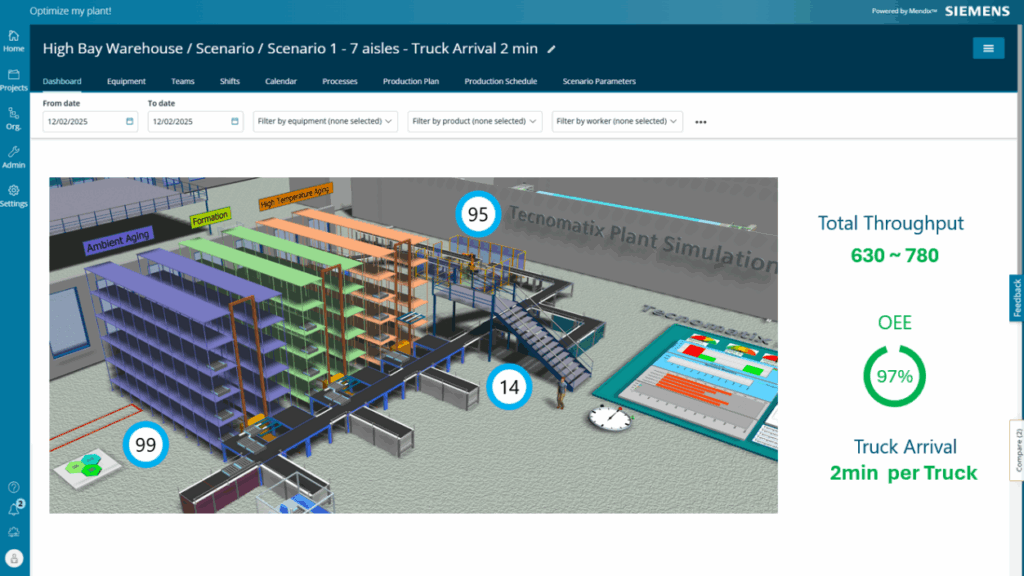Click the hamburger menu button
This screenshot has width=1024, height=576.
[988, 48]
